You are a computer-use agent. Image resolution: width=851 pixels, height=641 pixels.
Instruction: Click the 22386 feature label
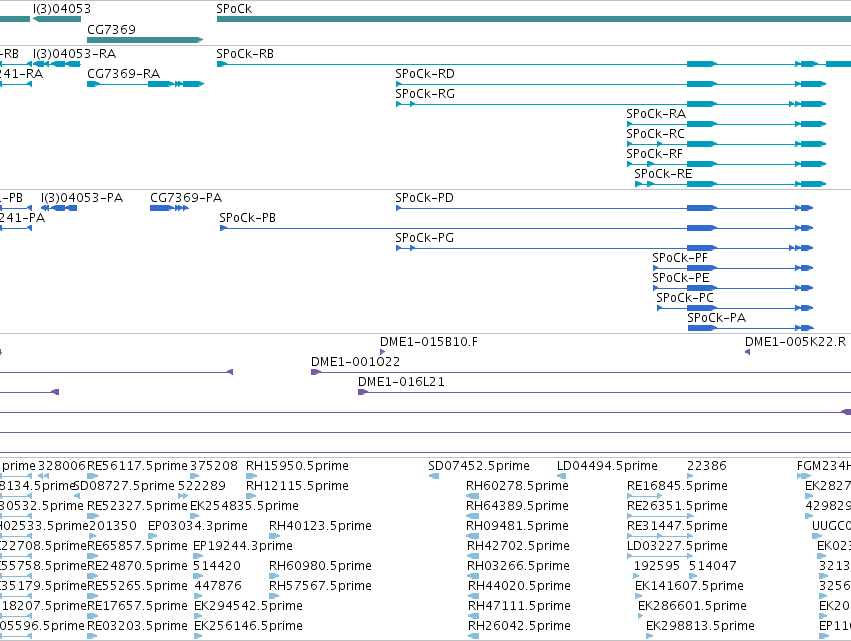pos(707,466)
